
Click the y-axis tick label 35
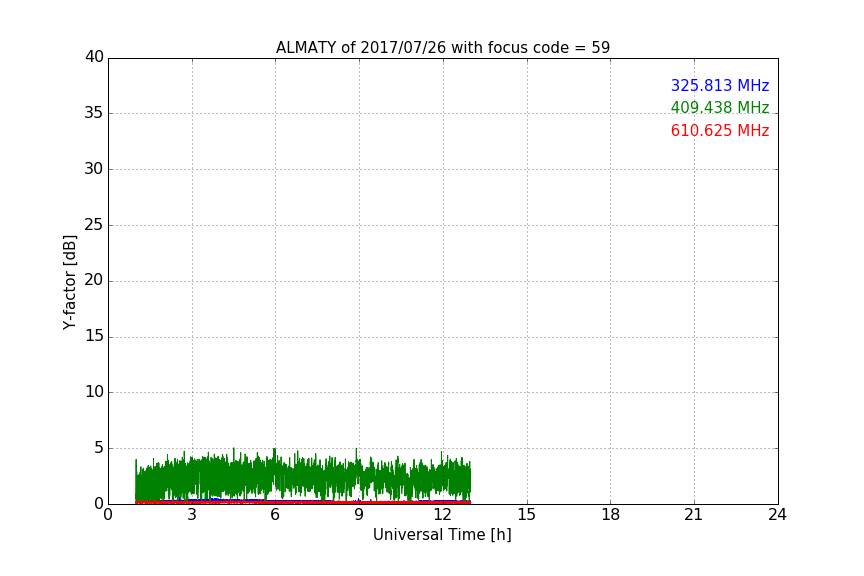pyautogui.click(x=94, y=113)
